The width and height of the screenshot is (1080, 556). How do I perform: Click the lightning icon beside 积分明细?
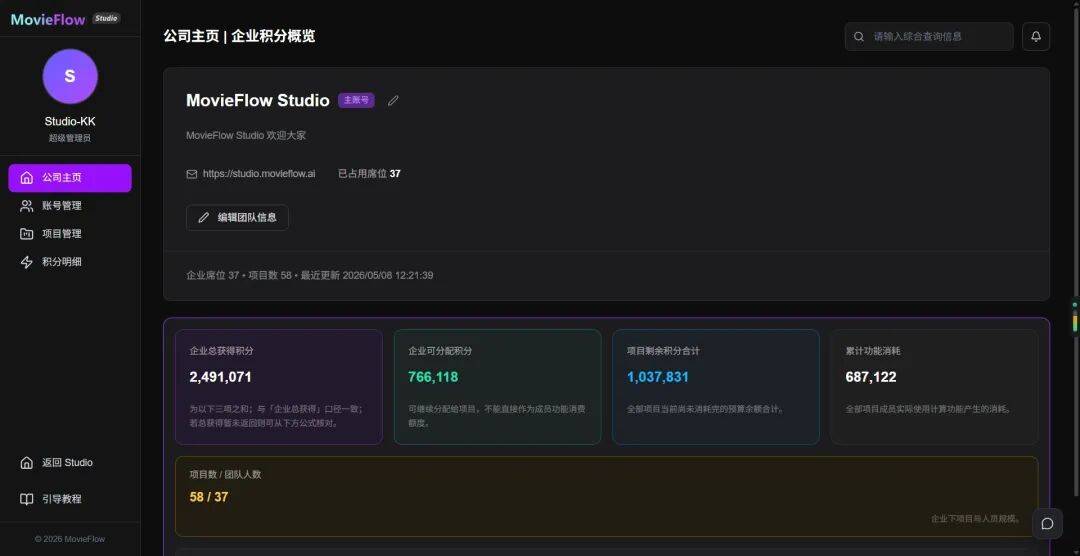[27, 262]
